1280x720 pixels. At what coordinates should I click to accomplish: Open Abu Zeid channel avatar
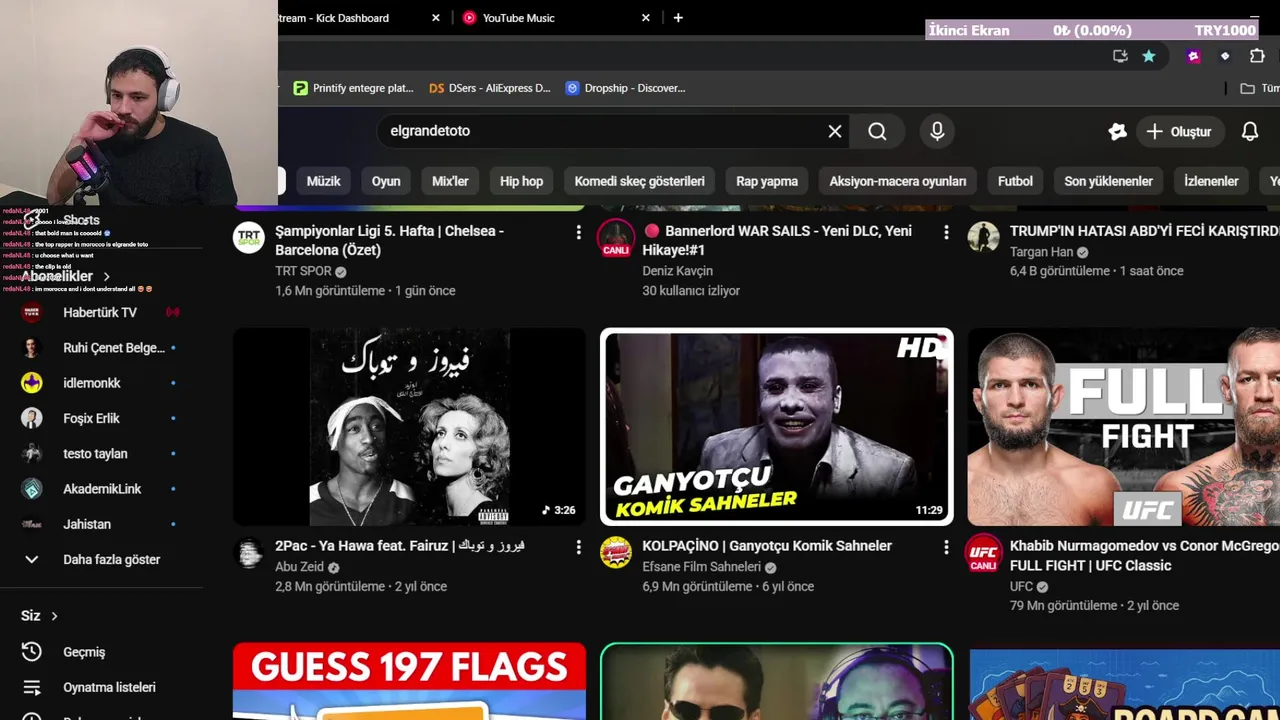[x=248, y=552]
